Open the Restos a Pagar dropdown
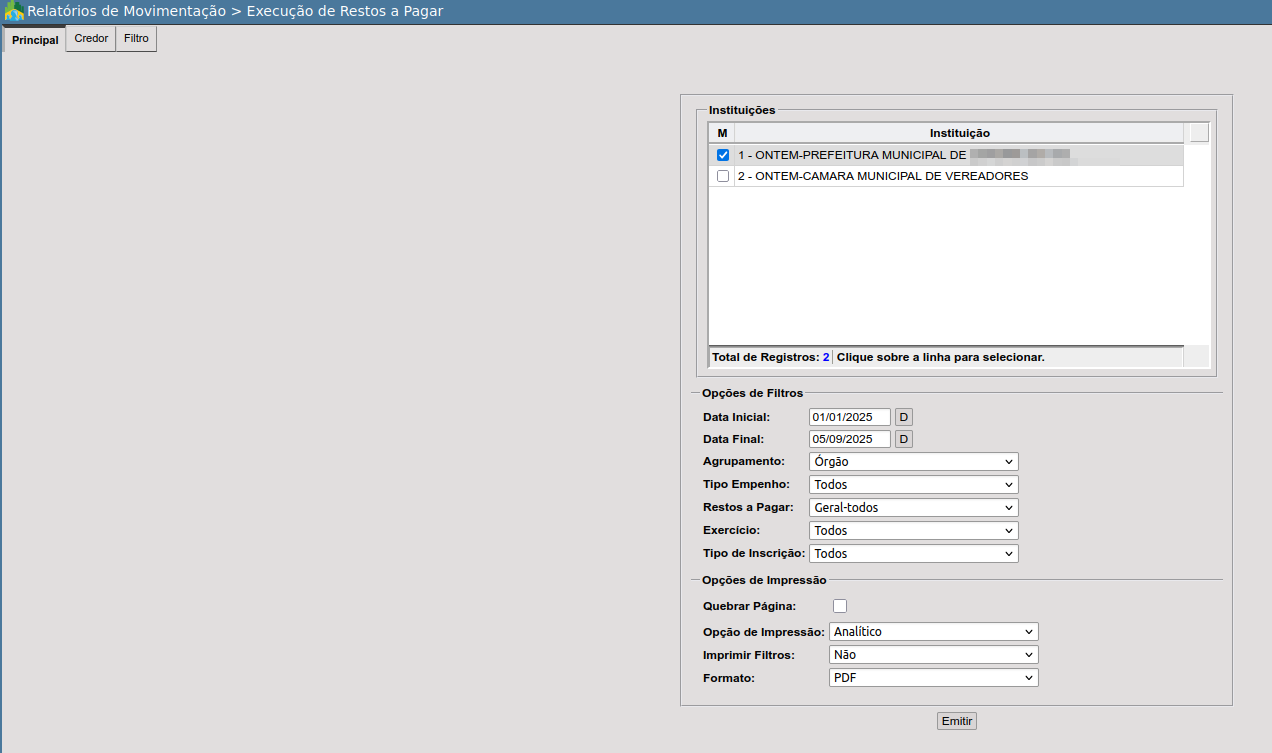Viewport: 1272px width, 753px height. tap(913, 508)
